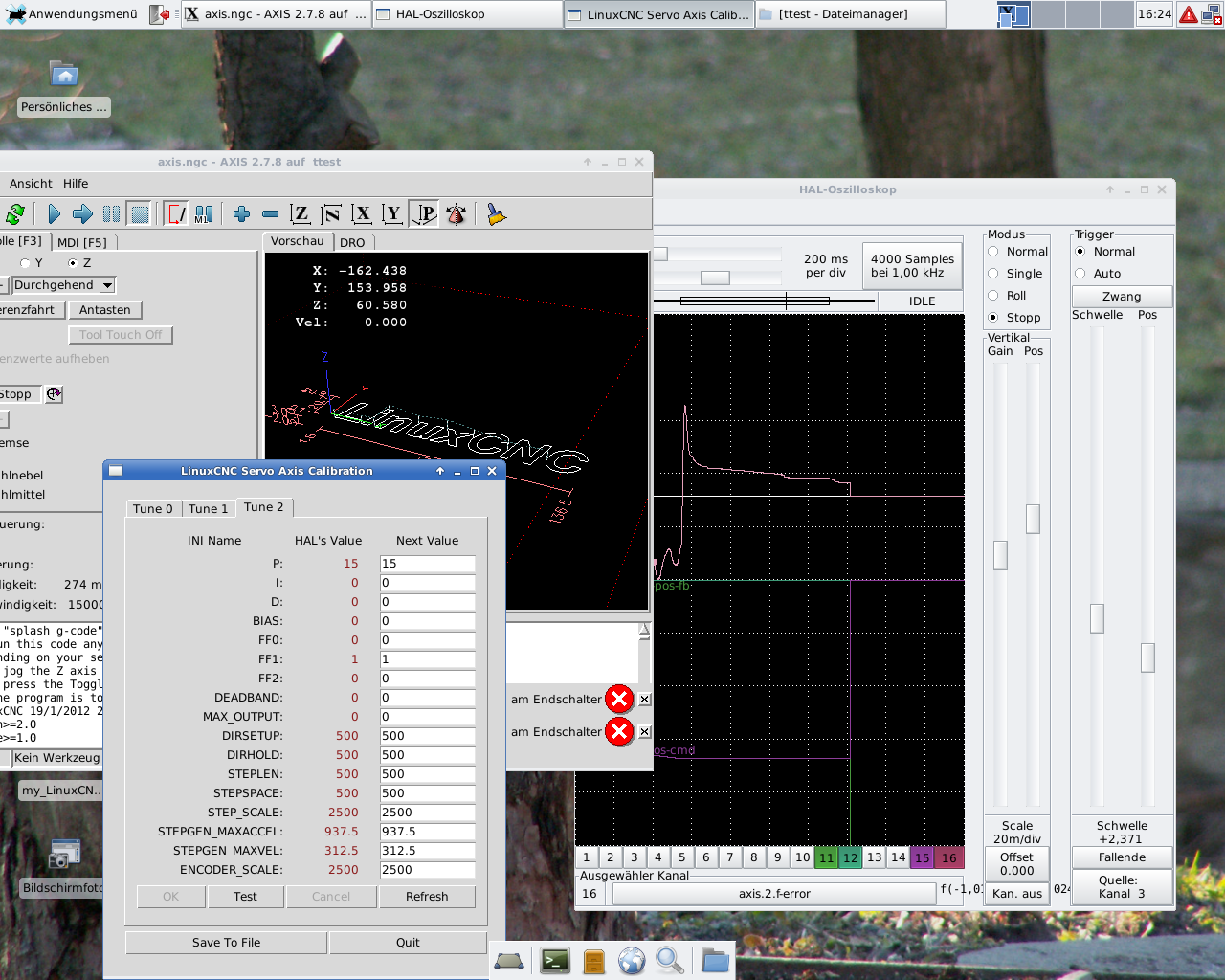The height and width of the screenshot is (980, 1225).
Task: Select channel 11 in the oscilloscope
Action: (826, 857)
